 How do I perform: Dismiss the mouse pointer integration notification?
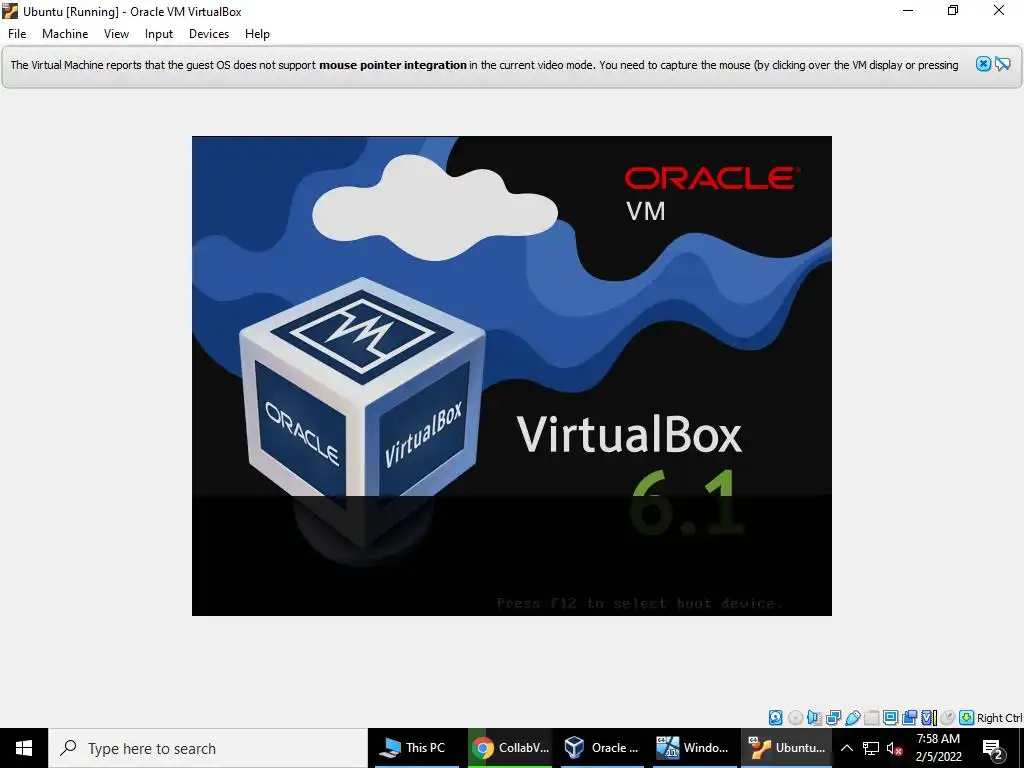tap(983, 64)
